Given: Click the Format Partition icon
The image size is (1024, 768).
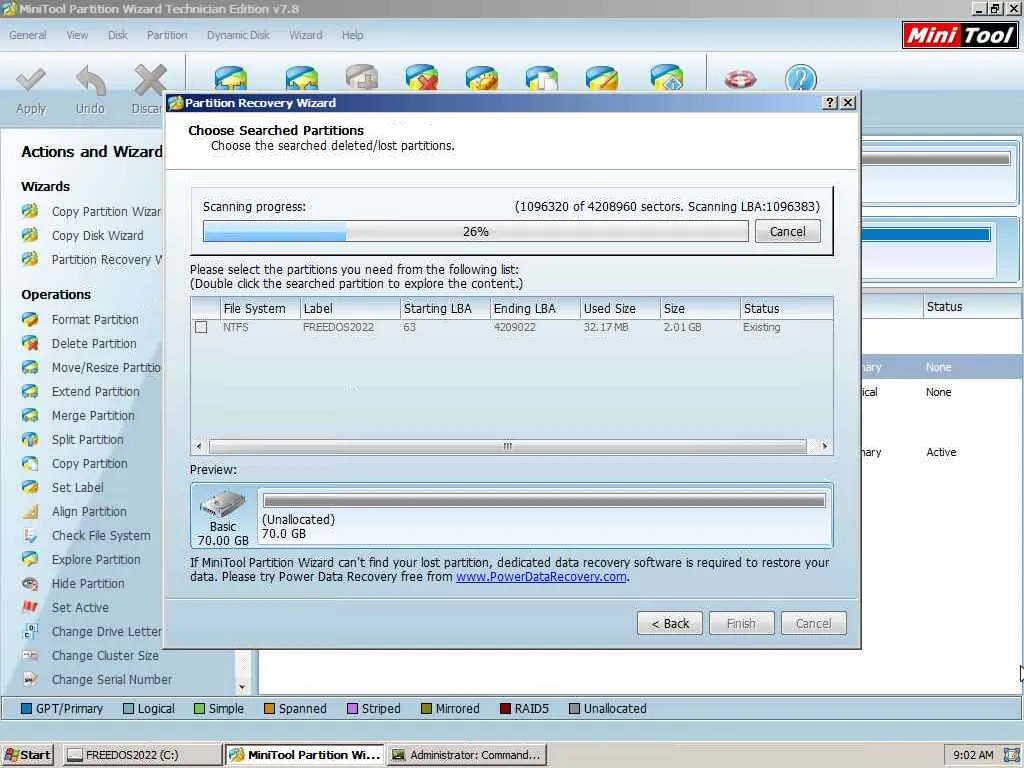Looking at the screenshot, I should coord(30,319).
